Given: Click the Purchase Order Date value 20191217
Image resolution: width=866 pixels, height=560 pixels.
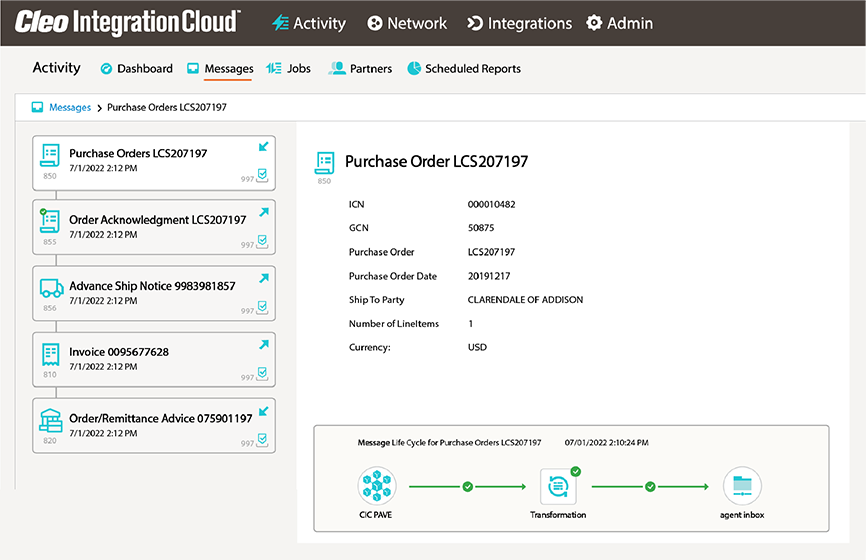Looking at the screenshot, I should 489,276.
